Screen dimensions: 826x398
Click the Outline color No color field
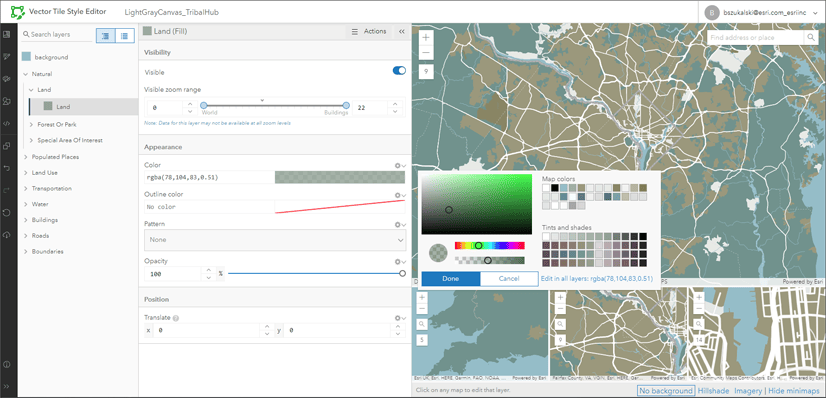click(x=209, y=207)
